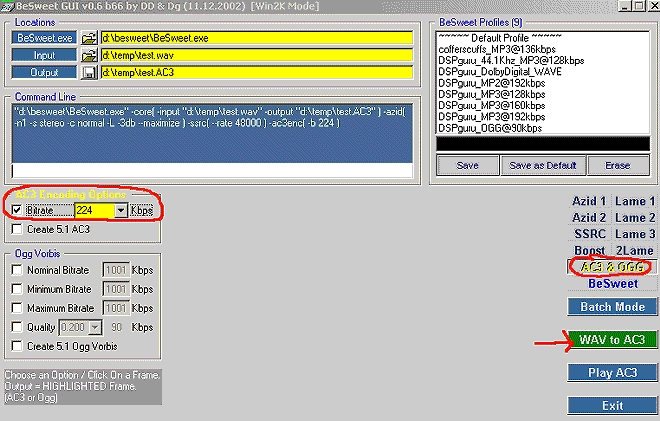
Task: Click the blue command line text area
Action: coord(212,133)
